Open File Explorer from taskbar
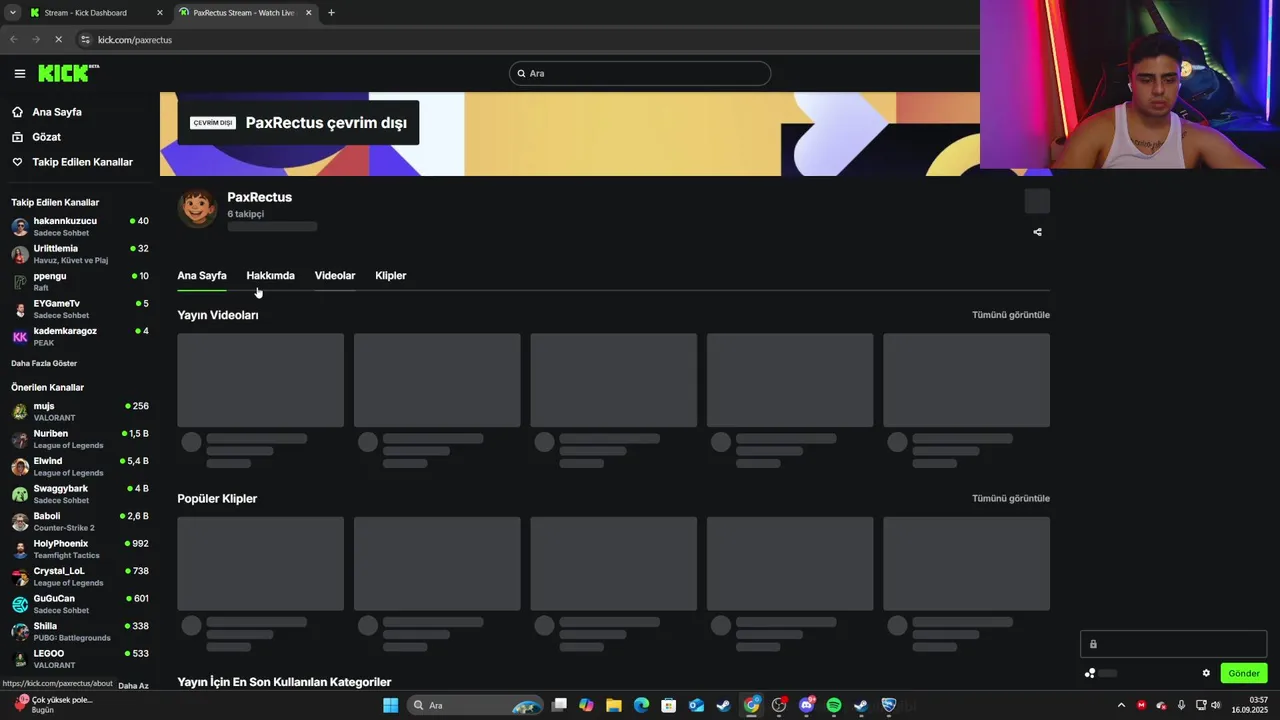This screenshot has width=1280, height=720. tap(613, 705)
